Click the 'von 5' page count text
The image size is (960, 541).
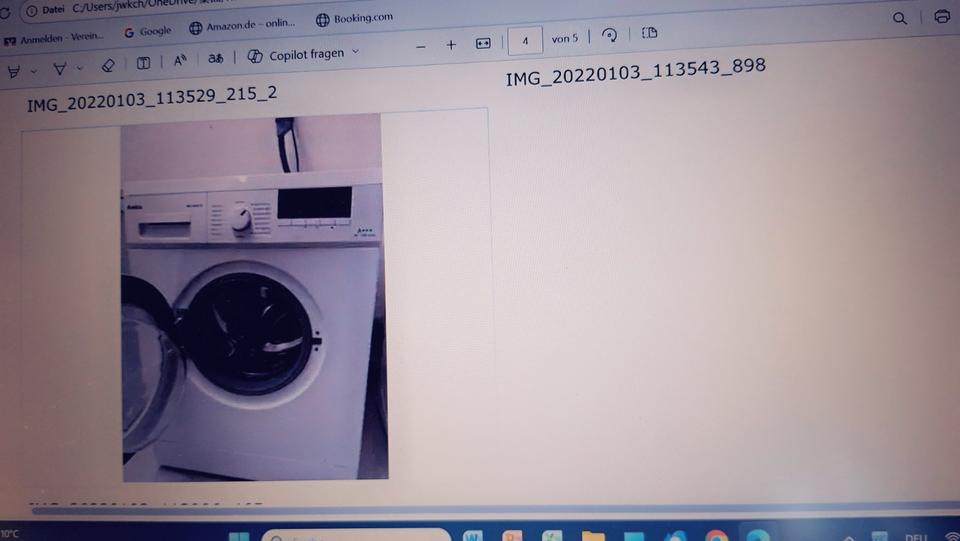click(x=564, y=39)
